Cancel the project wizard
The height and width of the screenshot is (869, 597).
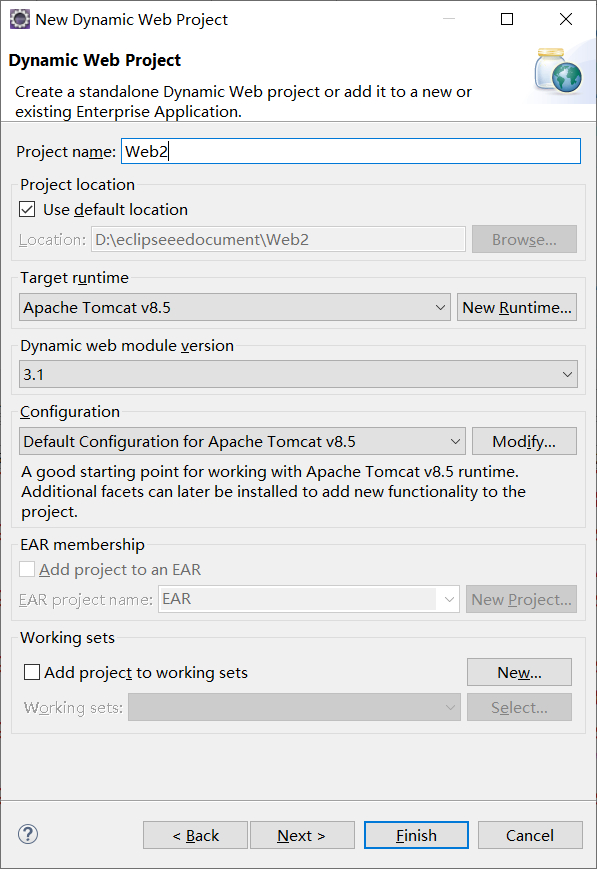click(530, 835)
